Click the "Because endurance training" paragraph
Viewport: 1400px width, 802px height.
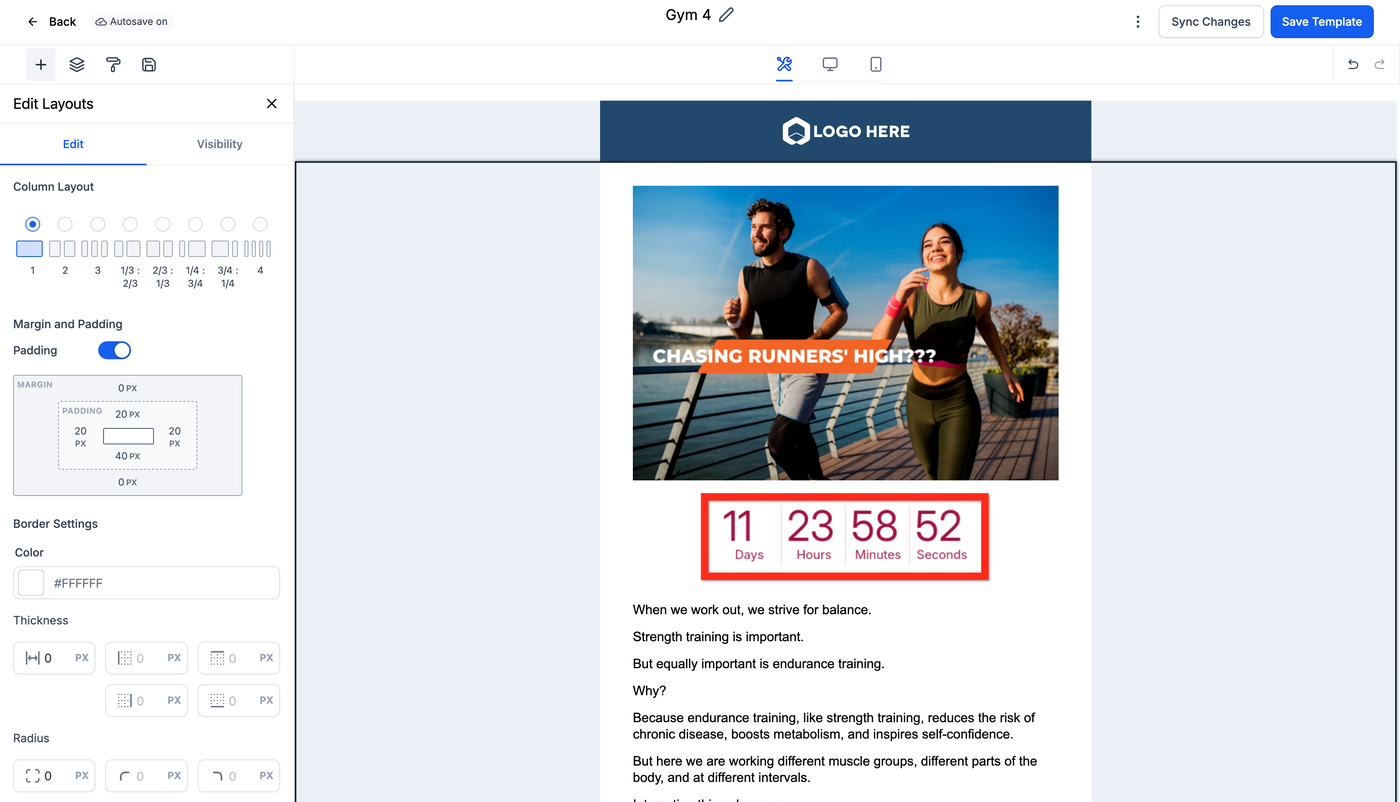click(834, 726)
